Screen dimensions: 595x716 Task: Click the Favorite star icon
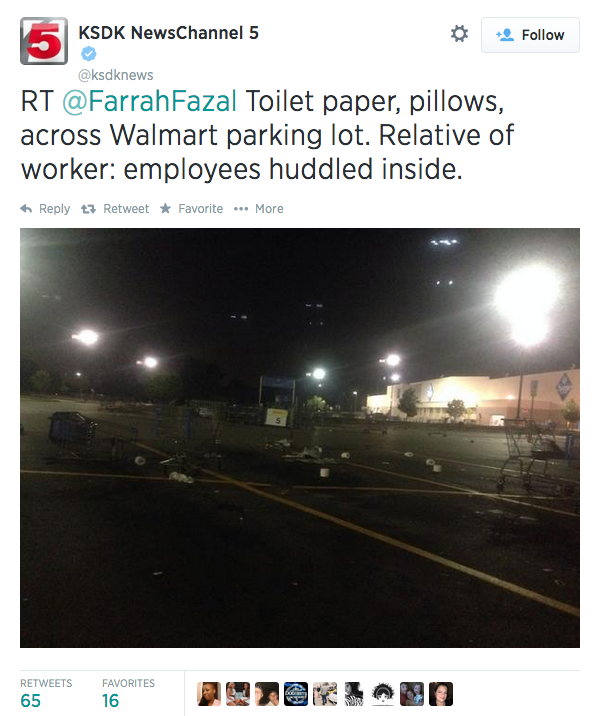coord(165,209)
